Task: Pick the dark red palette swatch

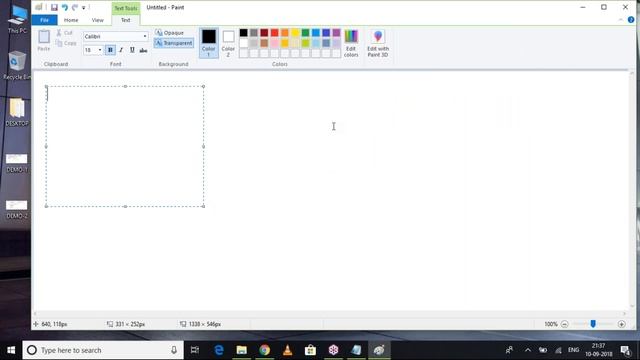Action: [x=264, y=33]
